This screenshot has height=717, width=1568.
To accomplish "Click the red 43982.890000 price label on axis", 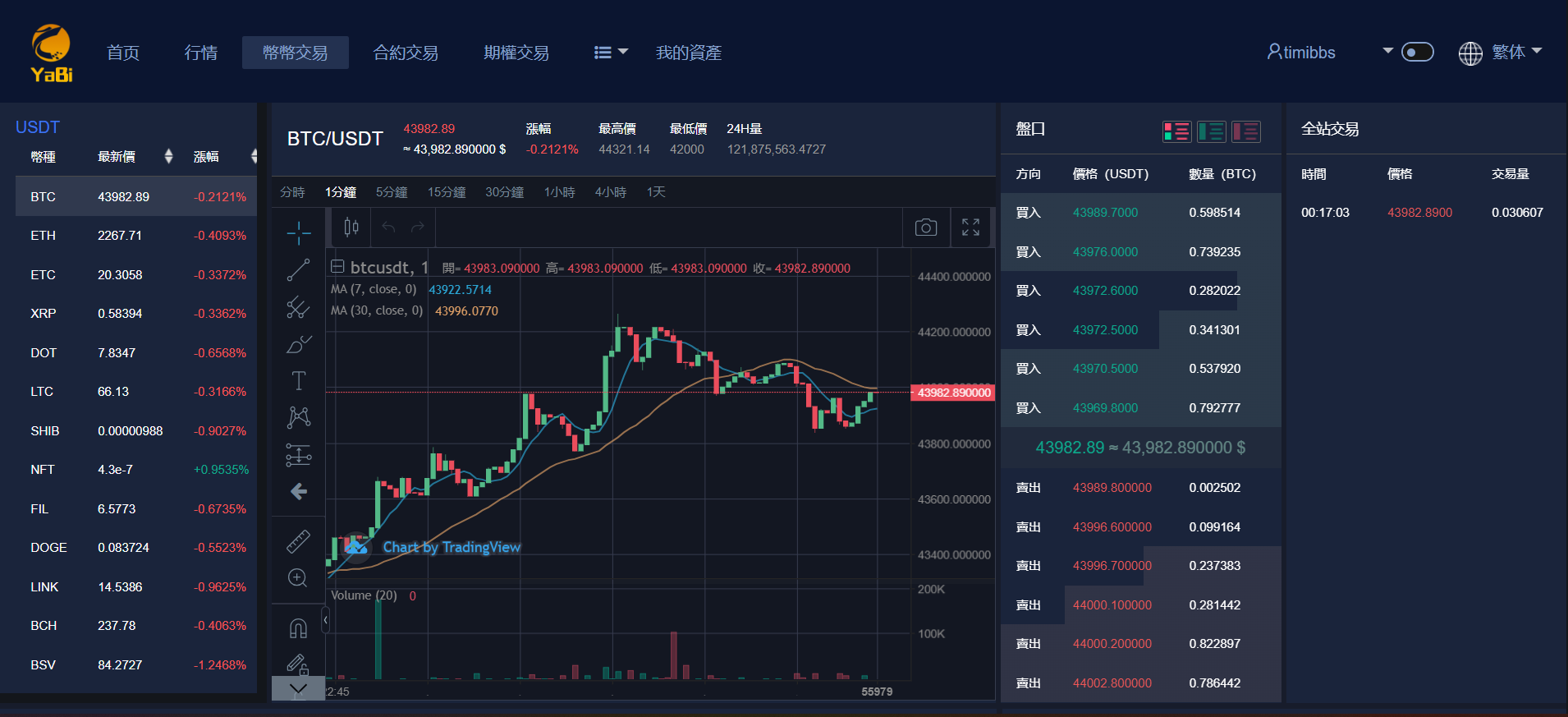I will click(953, 393).
